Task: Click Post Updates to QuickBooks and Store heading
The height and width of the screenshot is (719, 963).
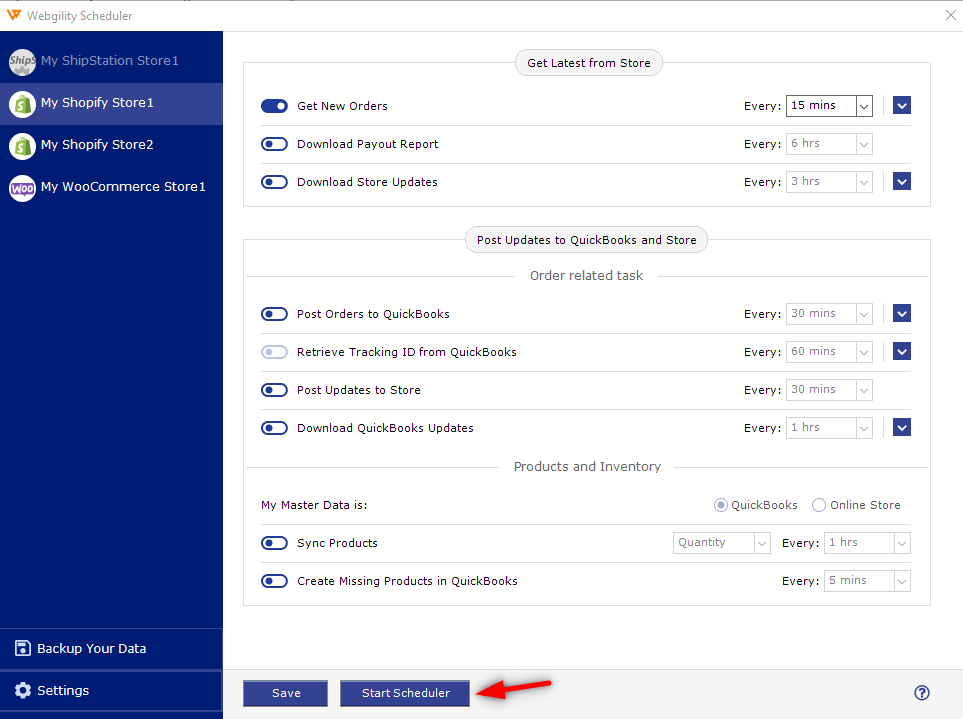Action: (587, 240)
